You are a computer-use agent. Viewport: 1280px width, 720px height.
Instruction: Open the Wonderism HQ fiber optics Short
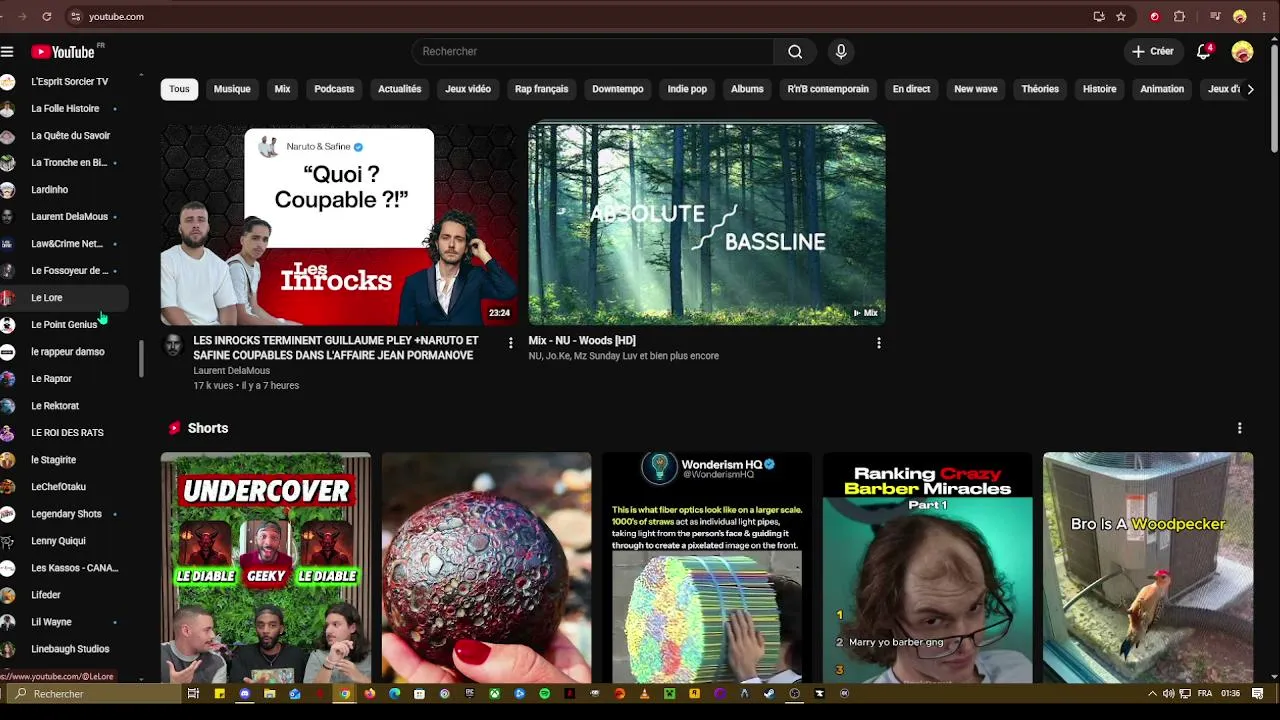[x=707, y=568]
